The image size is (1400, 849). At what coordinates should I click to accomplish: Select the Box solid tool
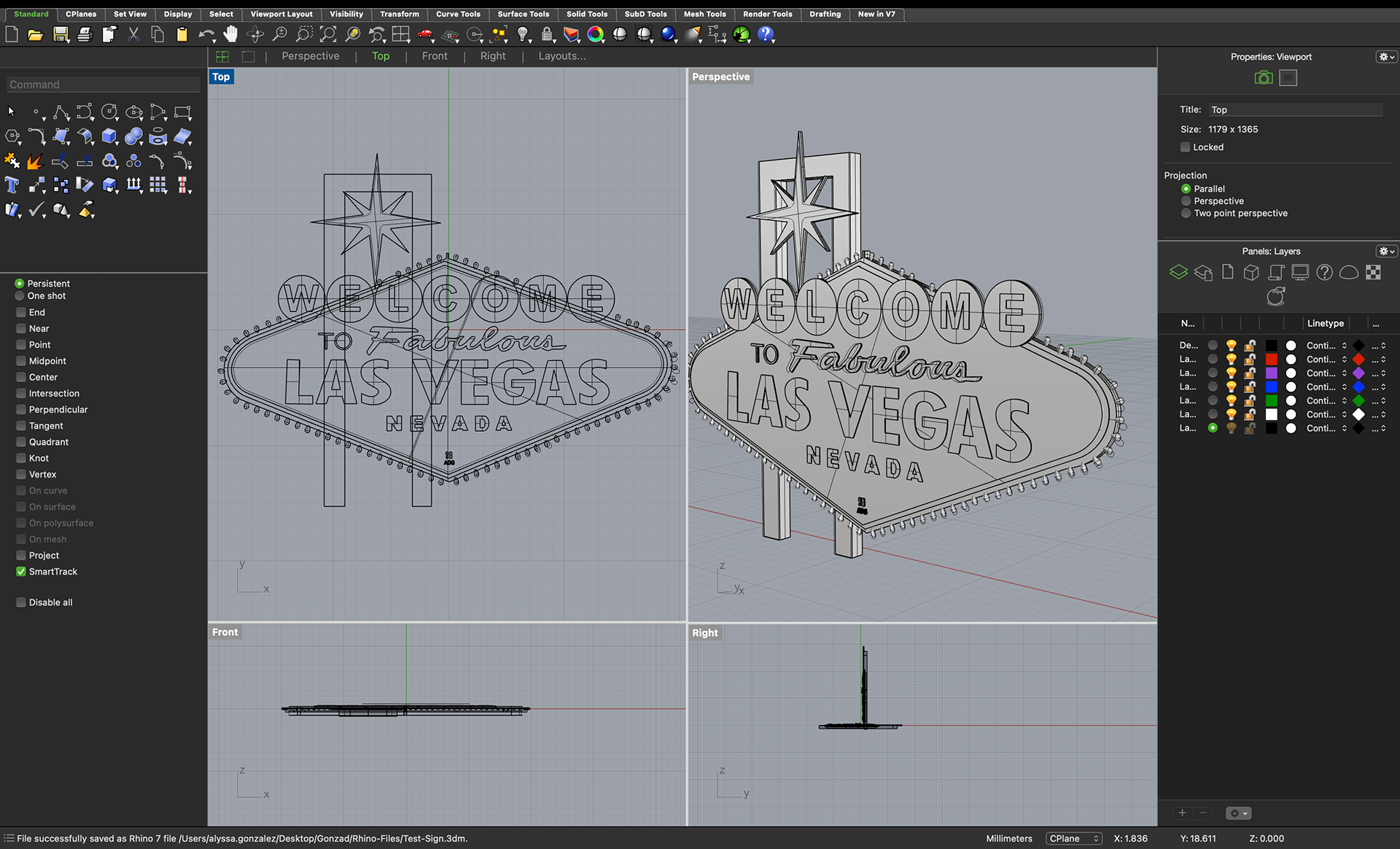tap(109, 136)
